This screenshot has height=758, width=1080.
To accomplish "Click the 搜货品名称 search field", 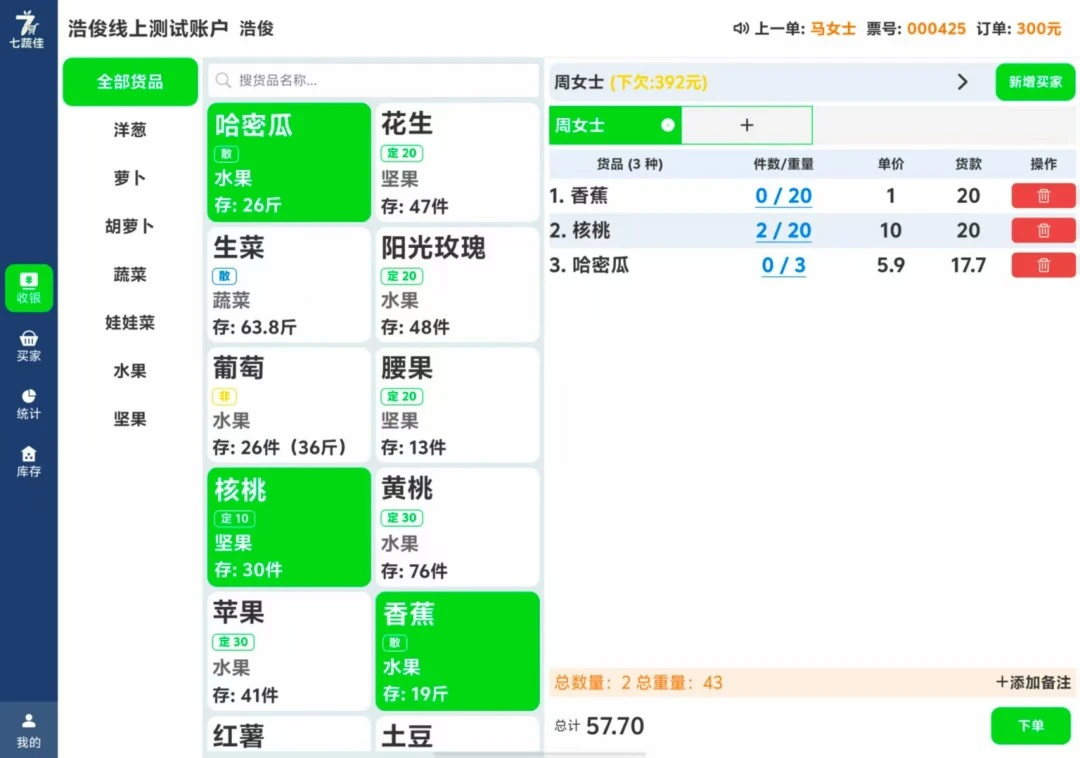I will [372, 79].
